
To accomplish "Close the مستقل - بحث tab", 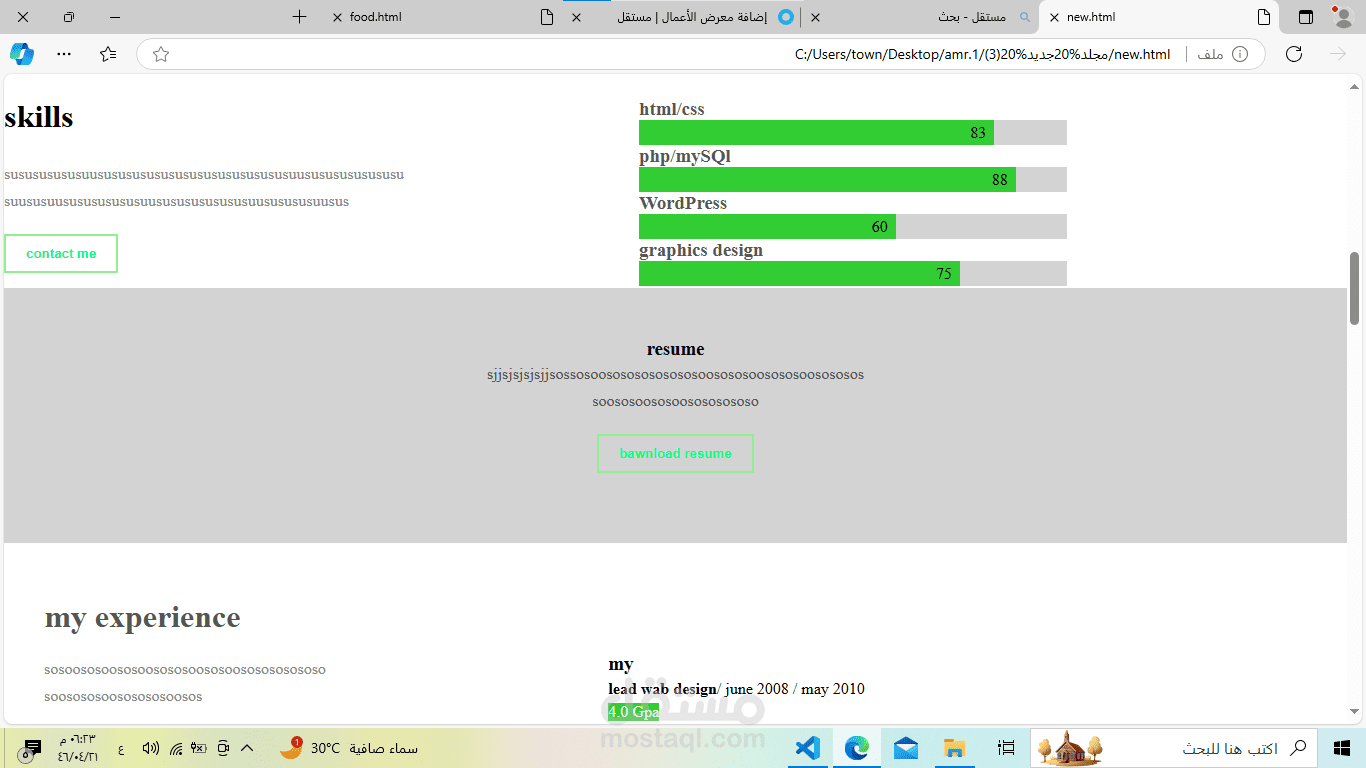I will point(816,17).
